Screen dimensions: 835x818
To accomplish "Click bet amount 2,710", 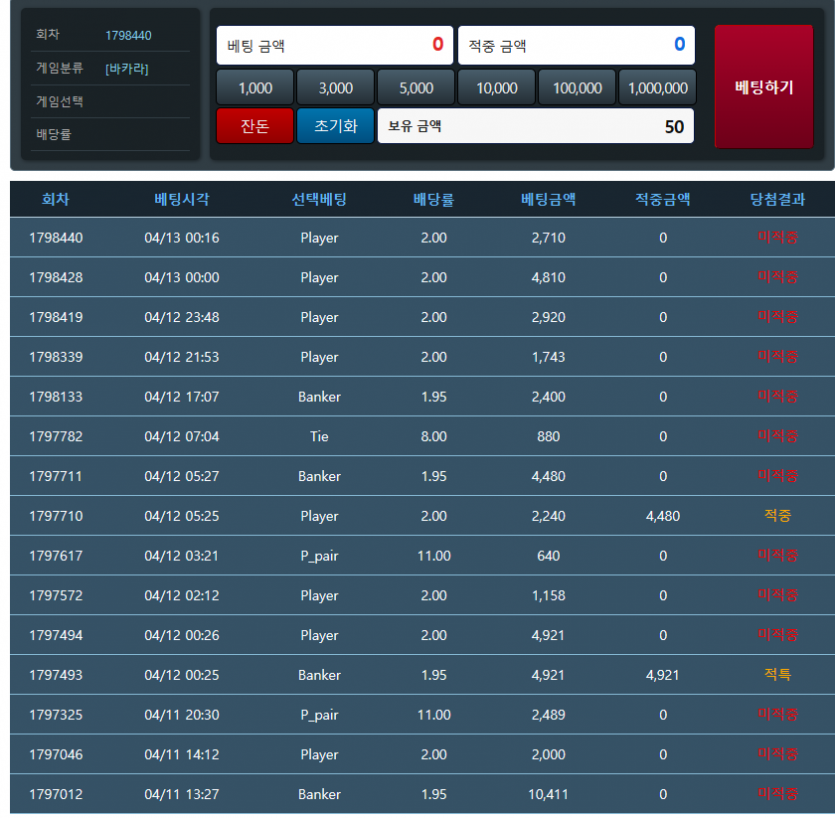I will coord(548,238).
